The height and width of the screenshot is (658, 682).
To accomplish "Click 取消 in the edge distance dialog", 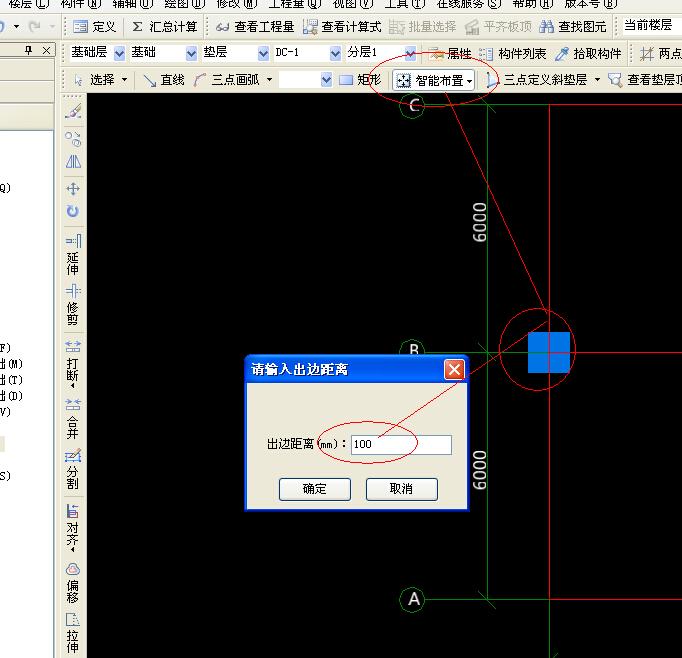I will (401, 489).
